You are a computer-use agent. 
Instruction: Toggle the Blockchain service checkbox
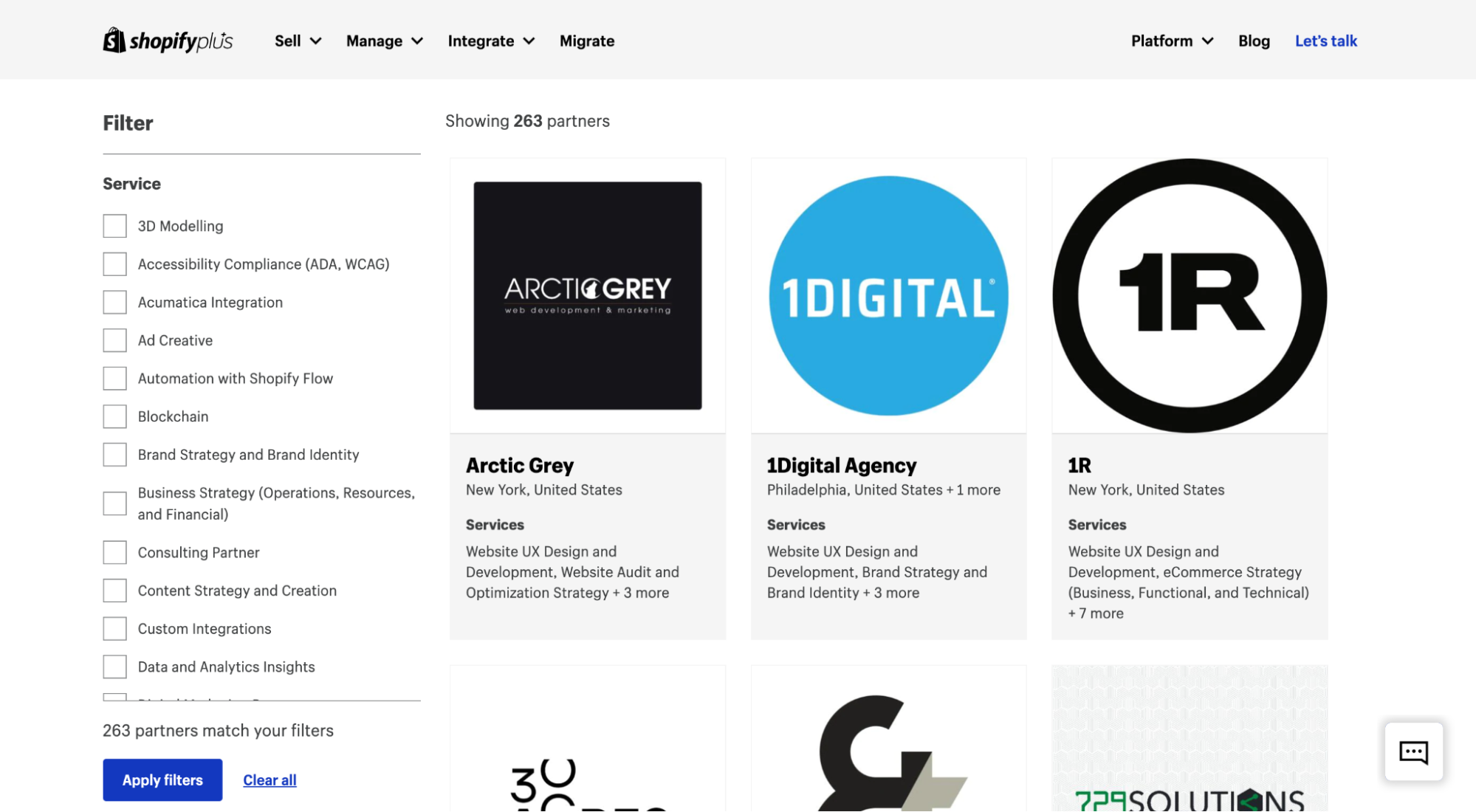point(114,415)
